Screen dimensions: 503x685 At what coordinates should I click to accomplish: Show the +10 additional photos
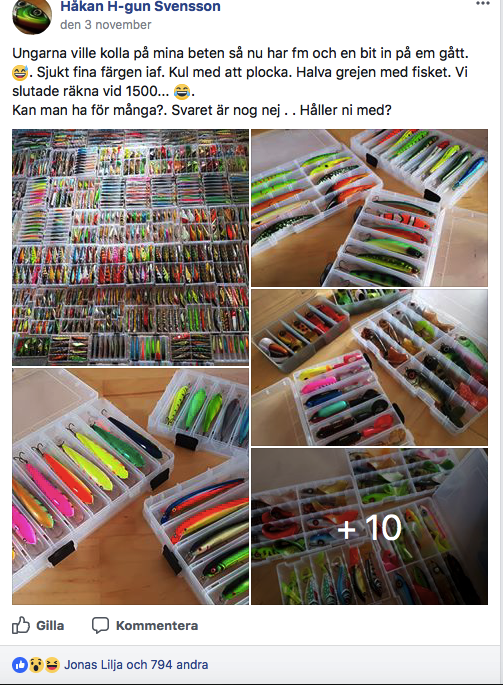369,526
